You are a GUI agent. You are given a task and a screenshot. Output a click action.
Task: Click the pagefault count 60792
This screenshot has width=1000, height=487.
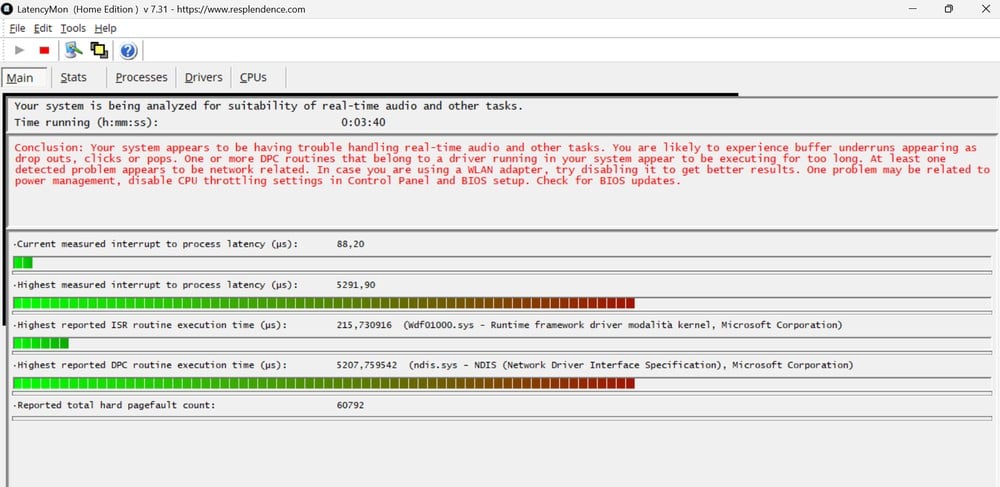tap(350, 405)
